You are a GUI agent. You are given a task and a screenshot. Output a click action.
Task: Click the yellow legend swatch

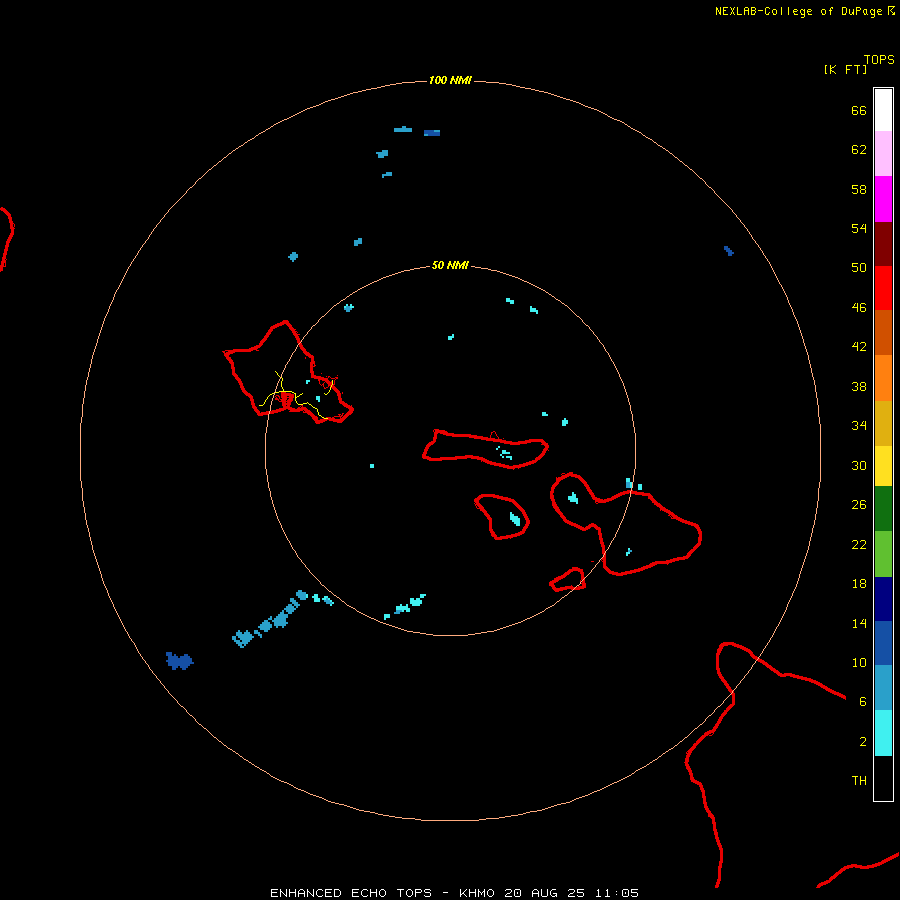[883, 466]
